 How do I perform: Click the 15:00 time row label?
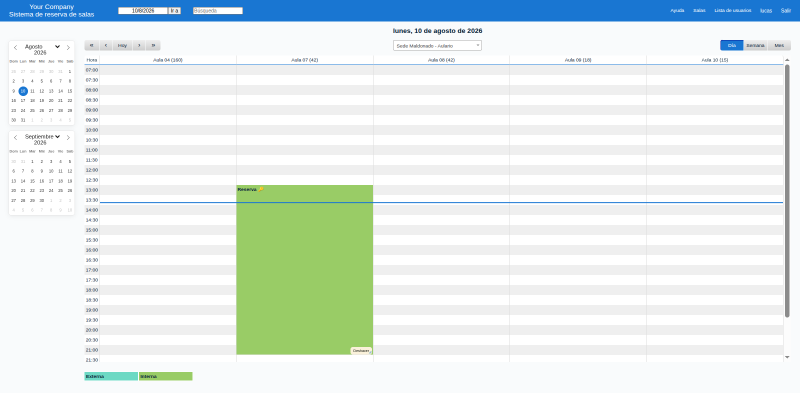[x=92, y=230]
